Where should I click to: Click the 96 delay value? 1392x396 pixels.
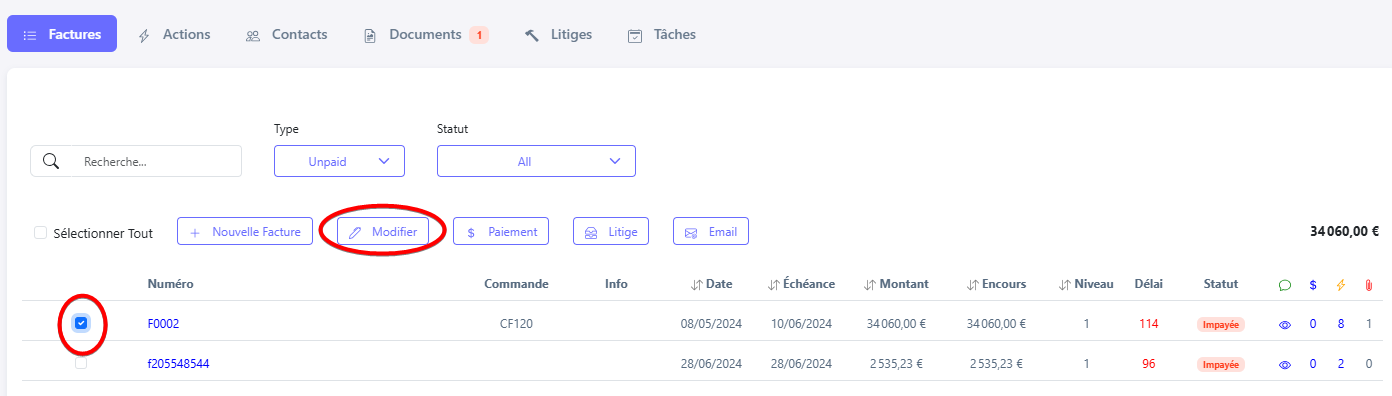pos(1148,364)
